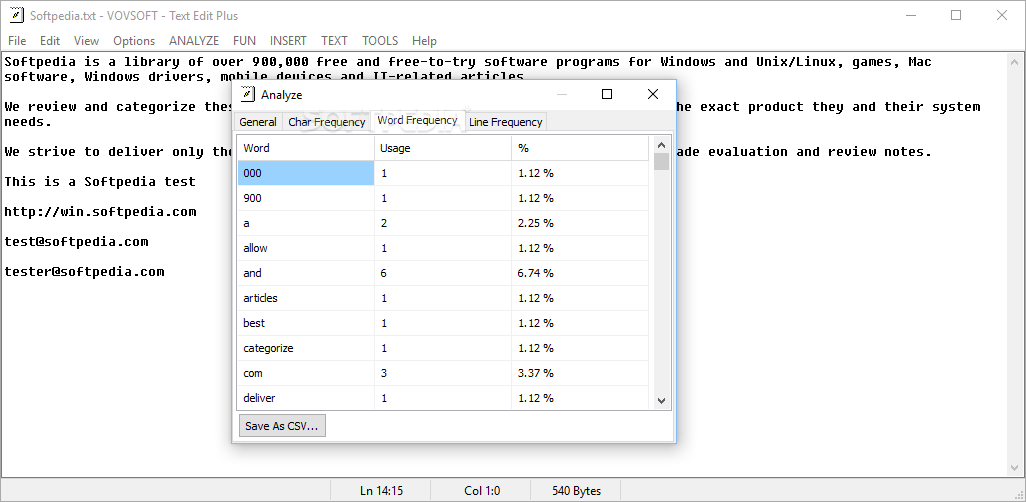Minimize the Text Edit Plus window

910,15
